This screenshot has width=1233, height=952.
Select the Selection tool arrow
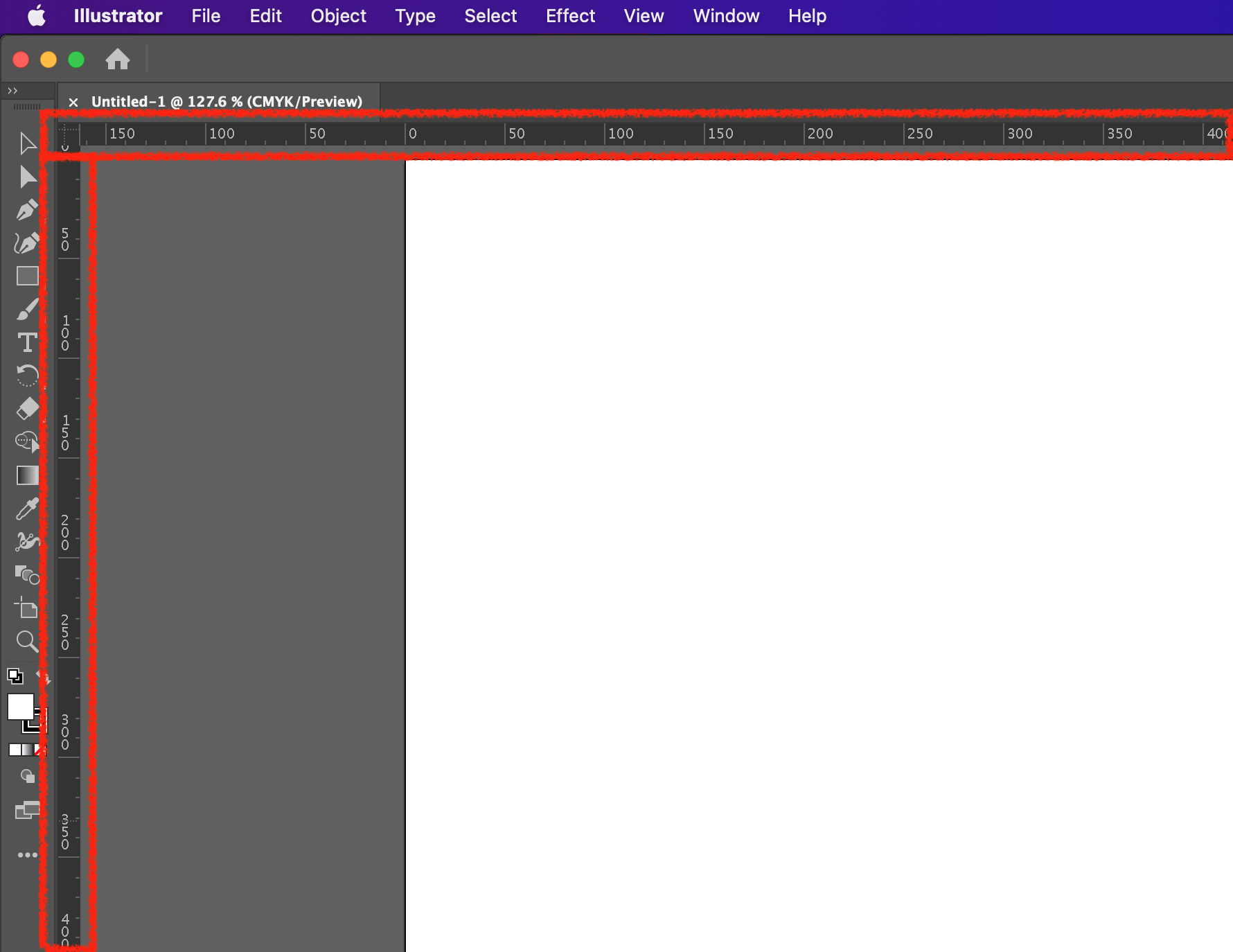(27, 143)
